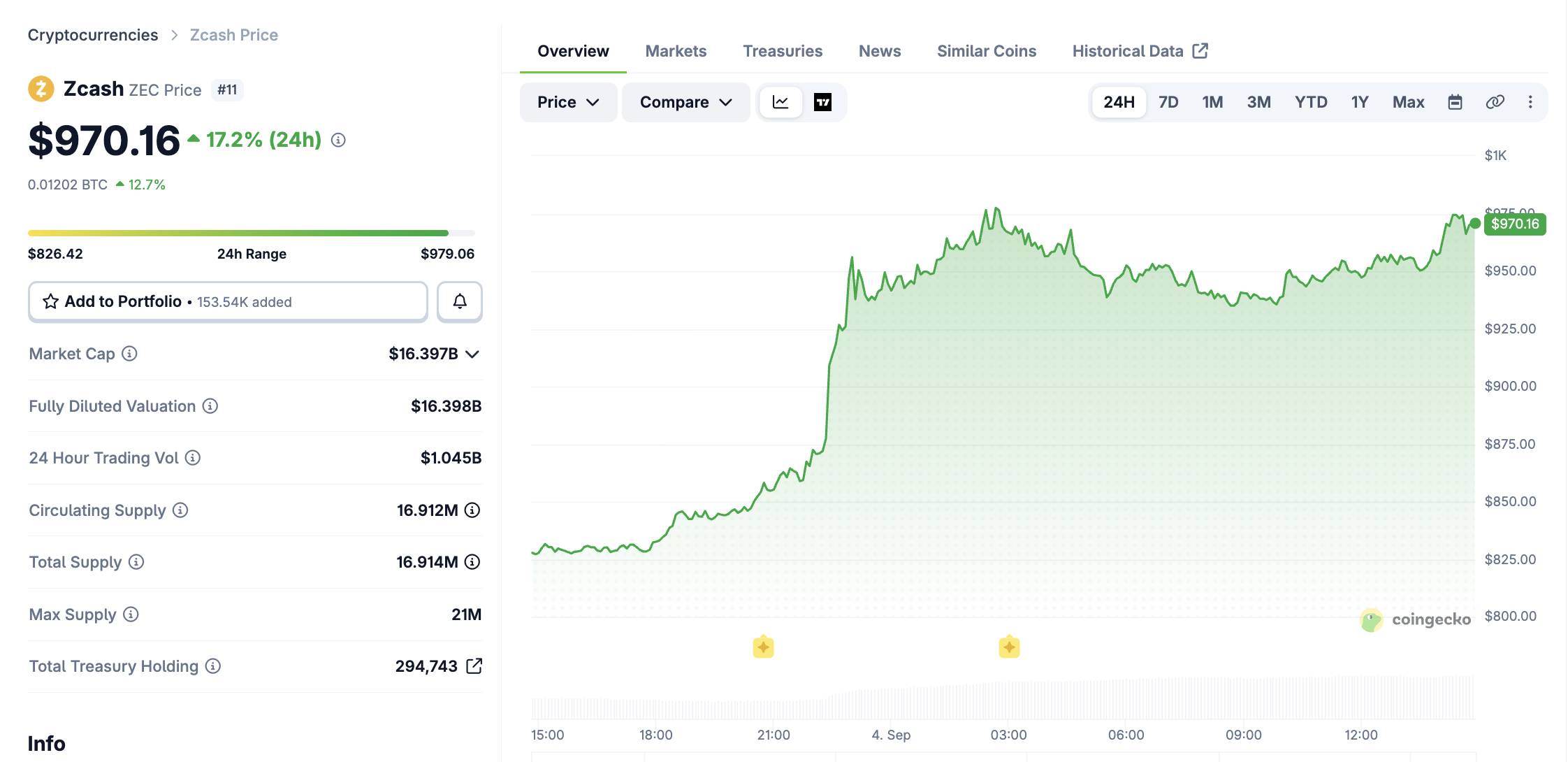This screenshot has height=762, width=1568.
Task: Click the $979.06 range high value
Action: 447,254
